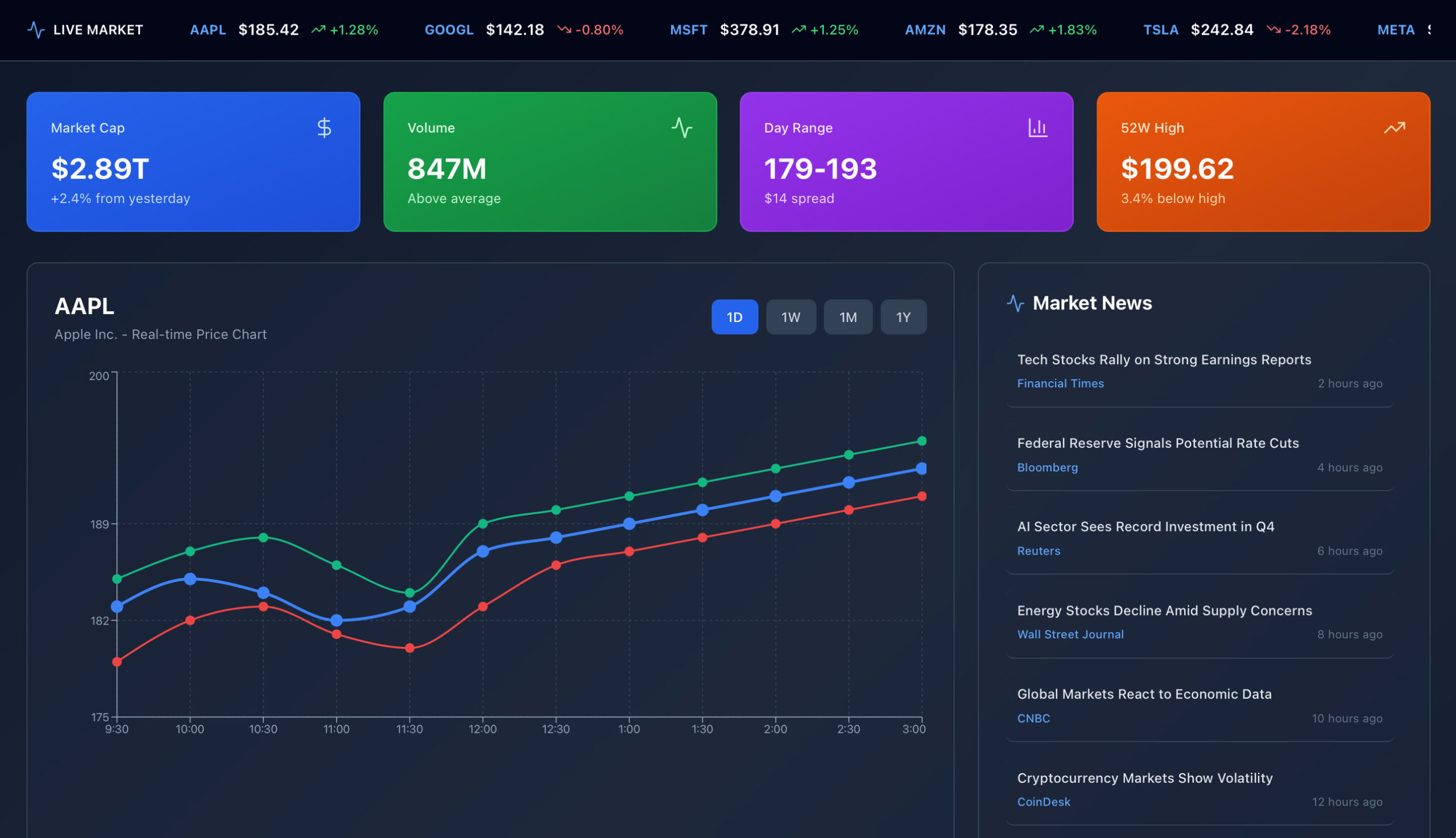Click the trending-up arrow icon on 52W High card
The width and height of the screenshot is (1456, 838).
point(1394,128)
